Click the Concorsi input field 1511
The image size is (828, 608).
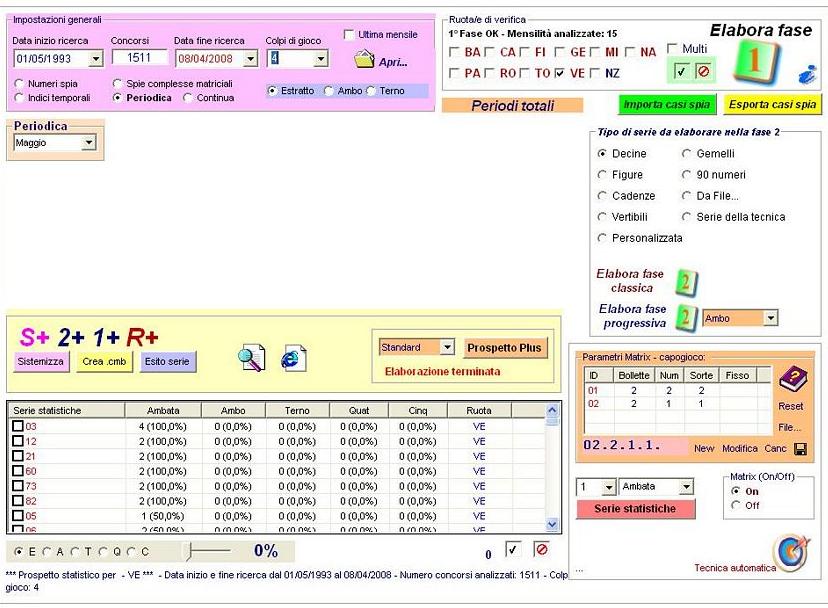tap(139, 58)
